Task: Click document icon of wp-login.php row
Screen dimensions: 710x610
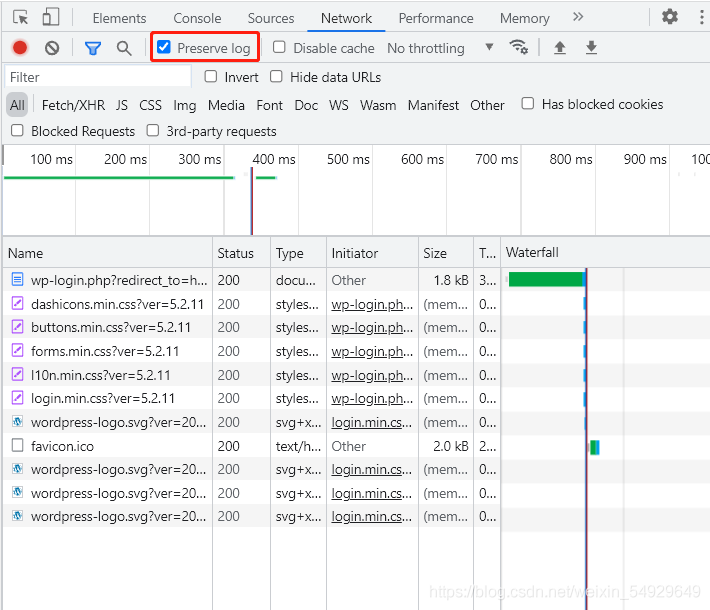Action: tap(17, 279)
